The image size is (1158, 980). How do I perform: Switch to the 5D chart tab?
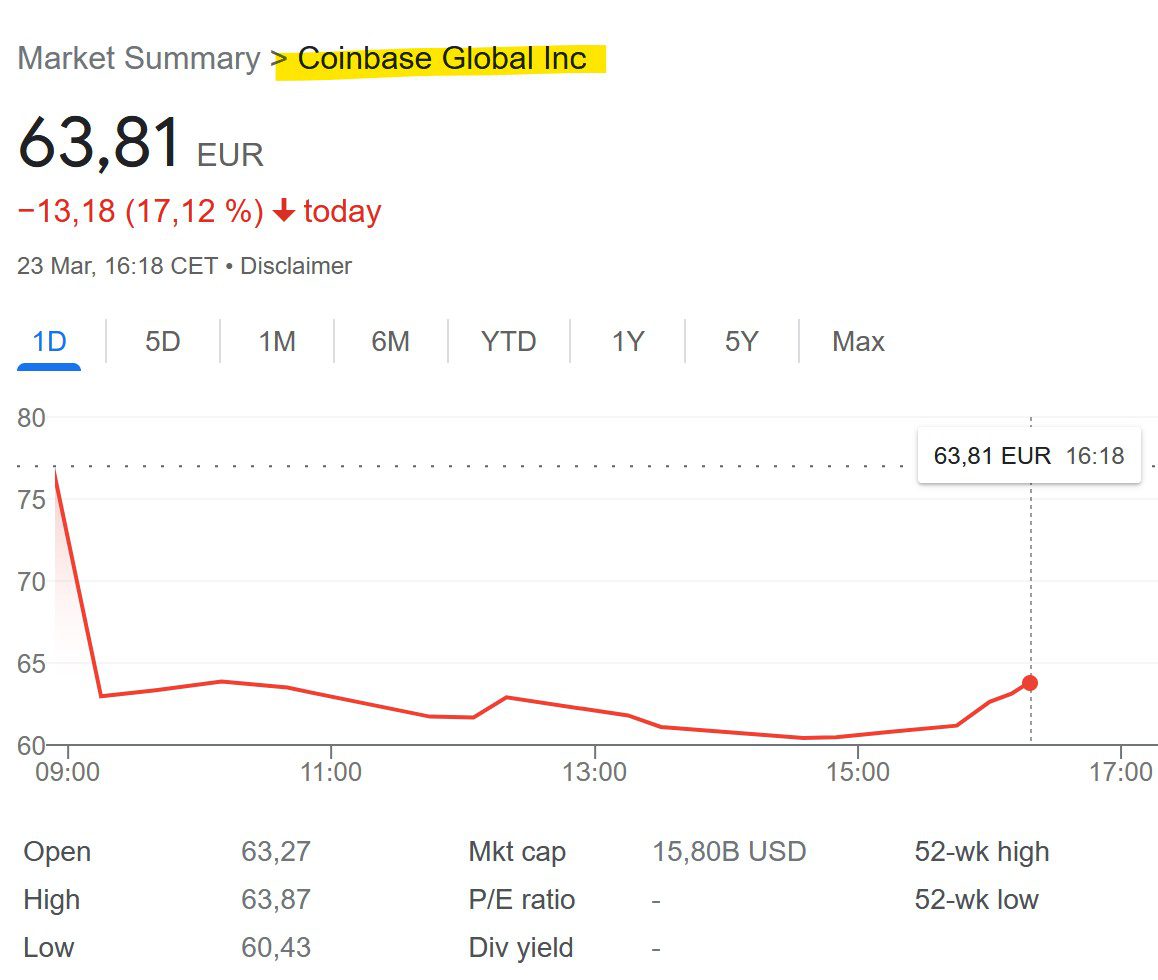coord(163,342)
